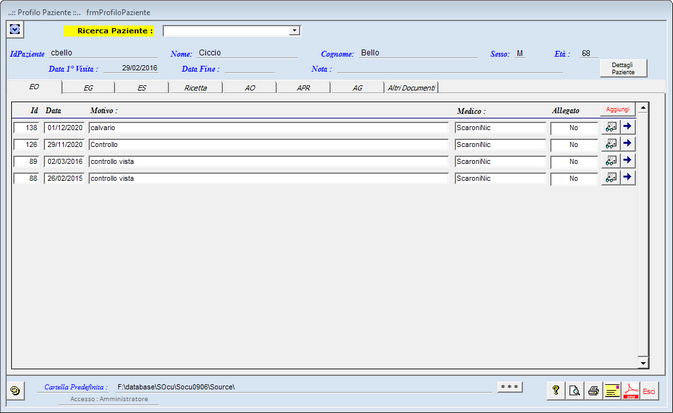Open print preview with magnifier page icon
This screenshot has height=413, width=673.
click(x=574, y=390)
